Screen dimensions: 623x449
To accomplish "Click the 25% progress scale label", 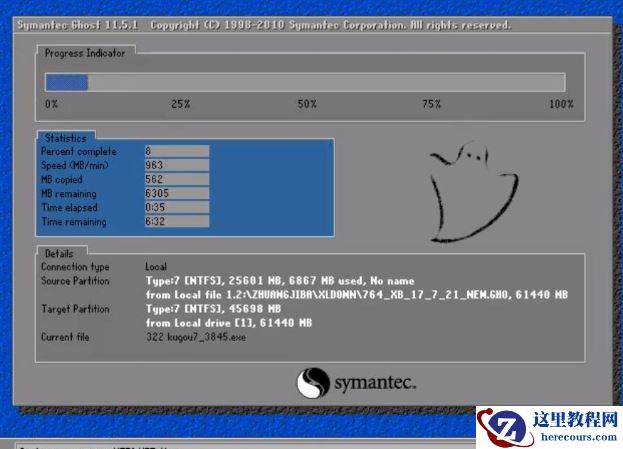I will click(x=181, y=104).
